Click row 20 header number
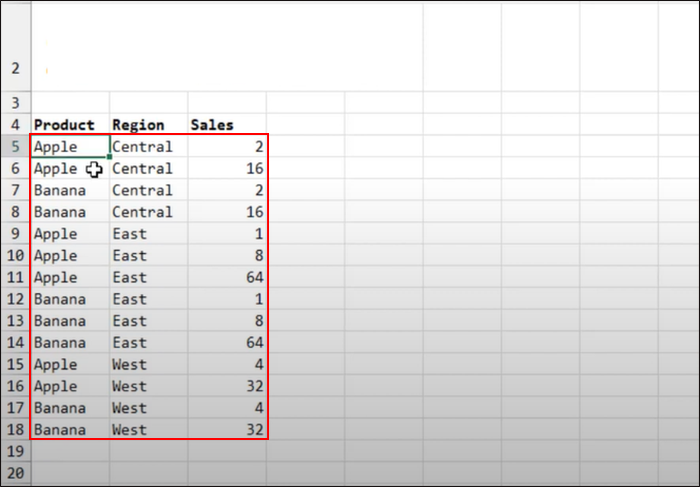Image resolution: width=700 pixels, height=487 pixels. point(15,473)
